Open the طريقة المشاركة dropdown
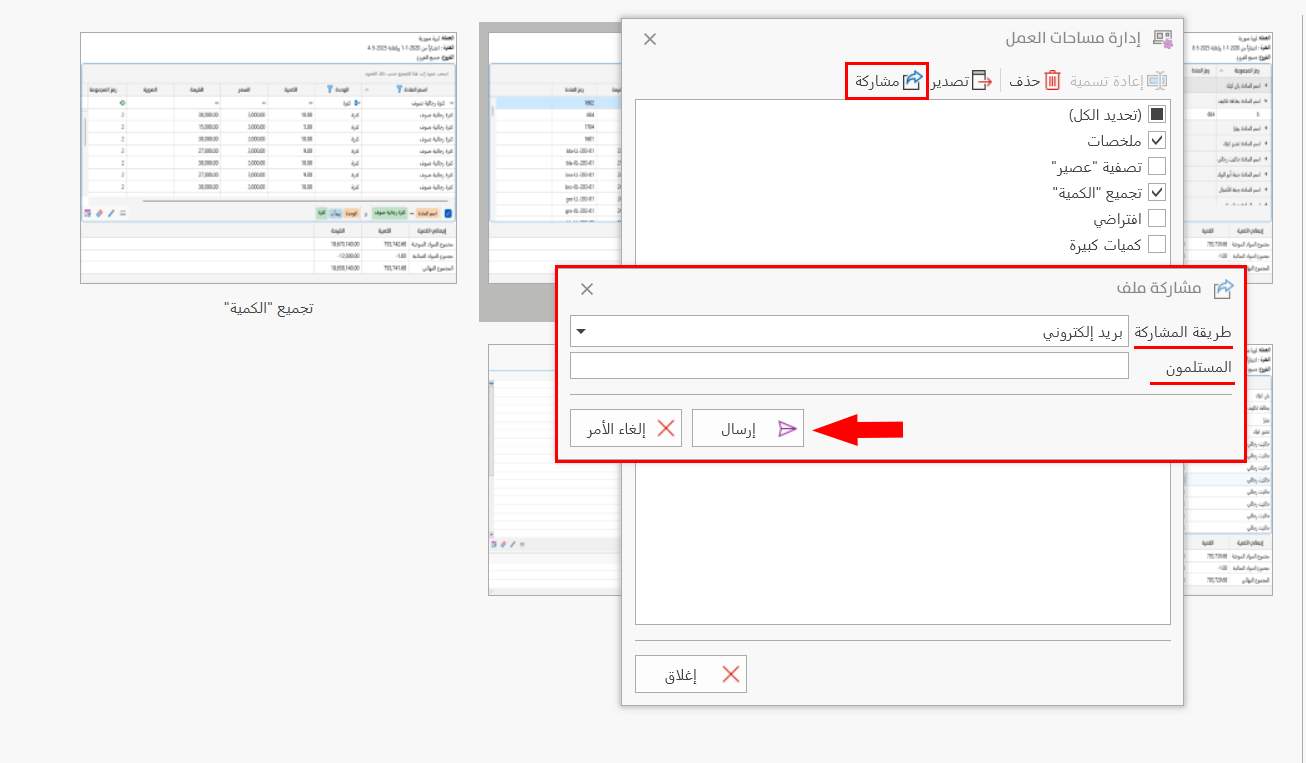Image resolution: width=1306 pixels, height=763 pixels. [581, 332]
